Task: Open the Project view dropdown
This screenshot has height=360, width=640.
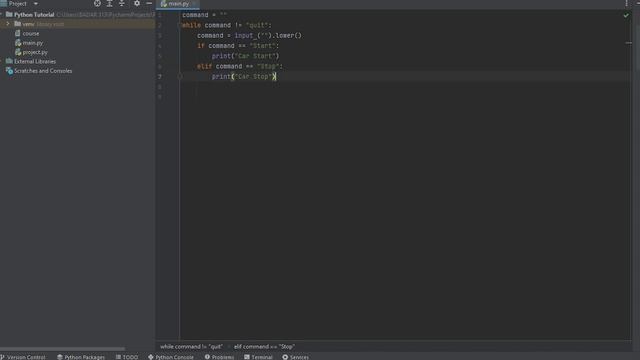Action: [36, 4]
